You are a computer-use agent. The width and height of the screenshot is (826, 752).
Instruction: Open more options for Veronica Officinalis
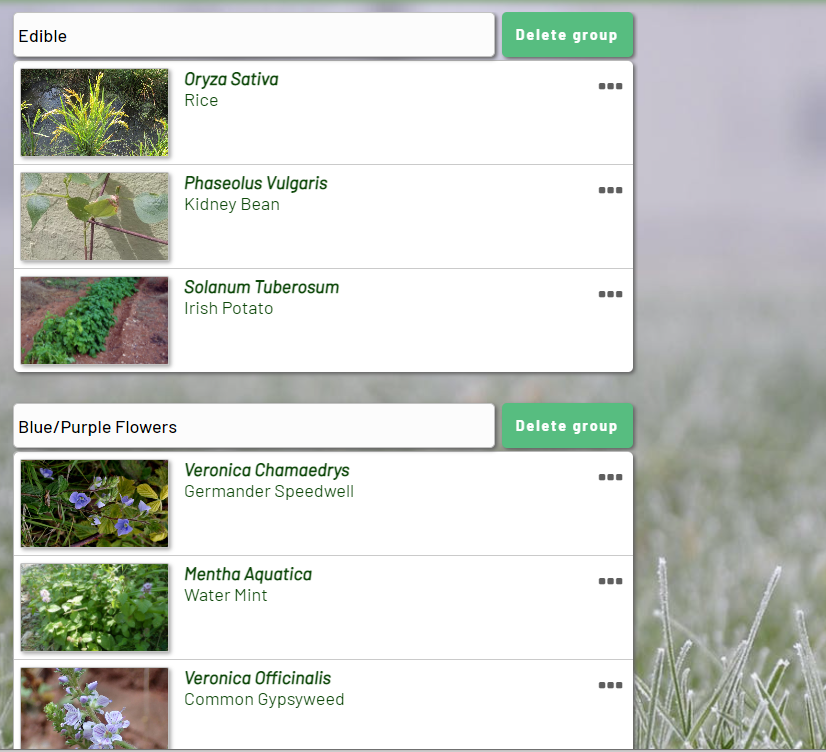pos(610,685)
